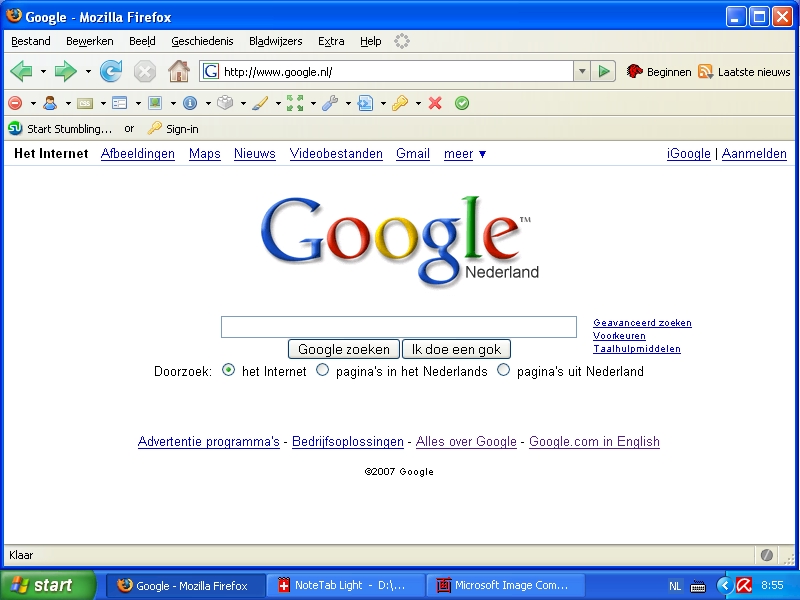Click the Miscellaneous lego brick icon
This screenshot has height=600, width=800.
coord(225,103)
